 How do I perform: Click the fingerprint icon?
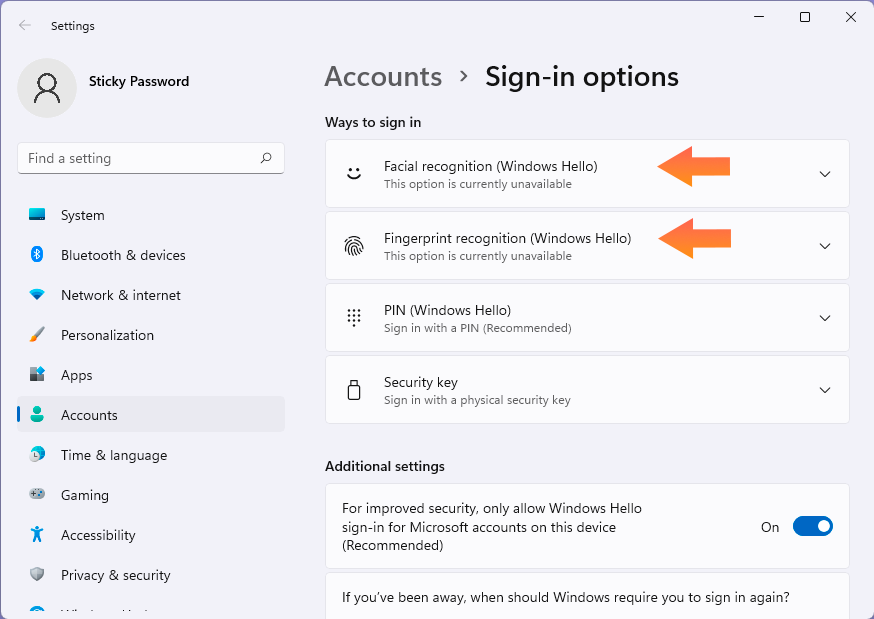[354, 246]
